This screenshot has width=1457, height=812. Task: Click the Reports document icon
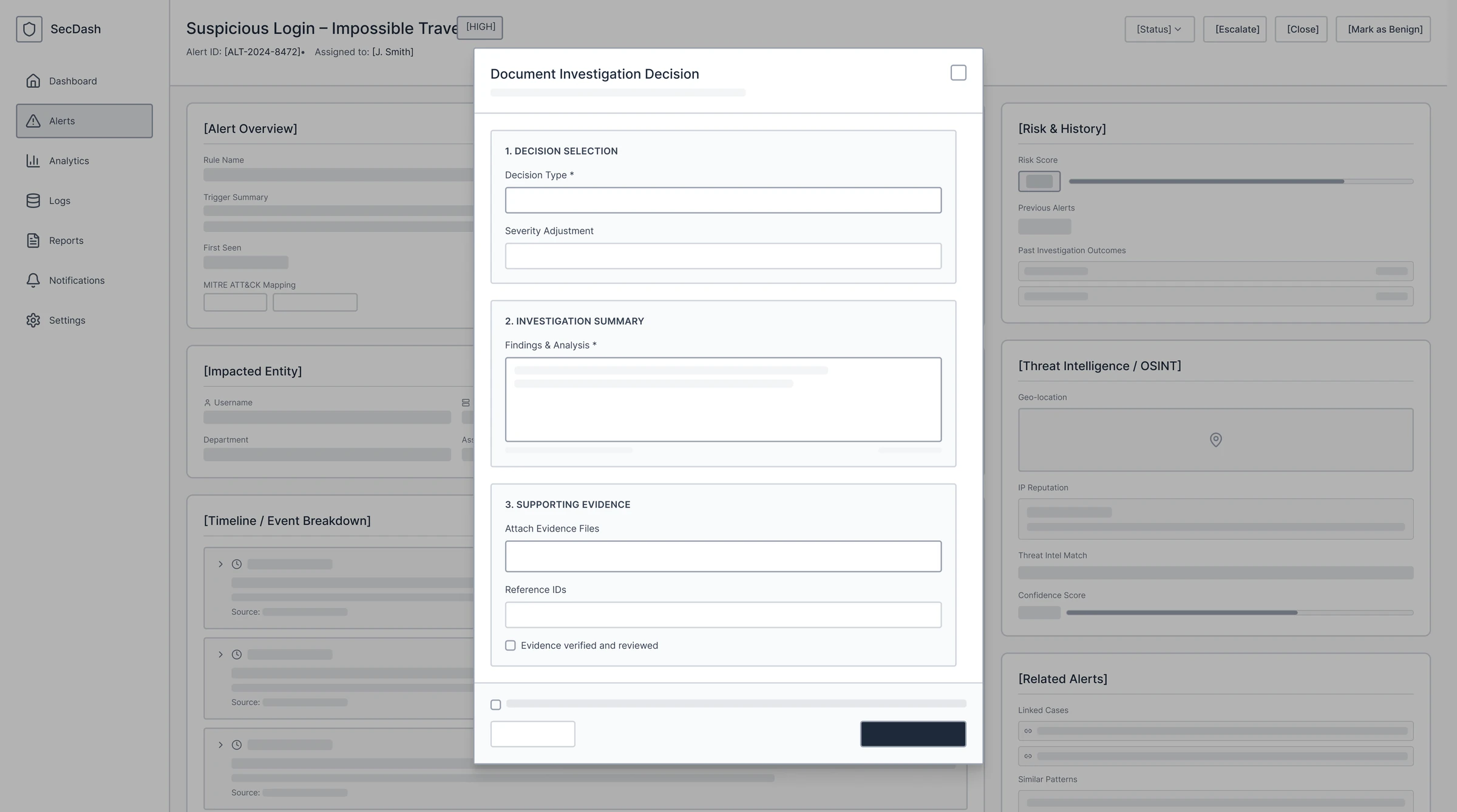point(33,240)
